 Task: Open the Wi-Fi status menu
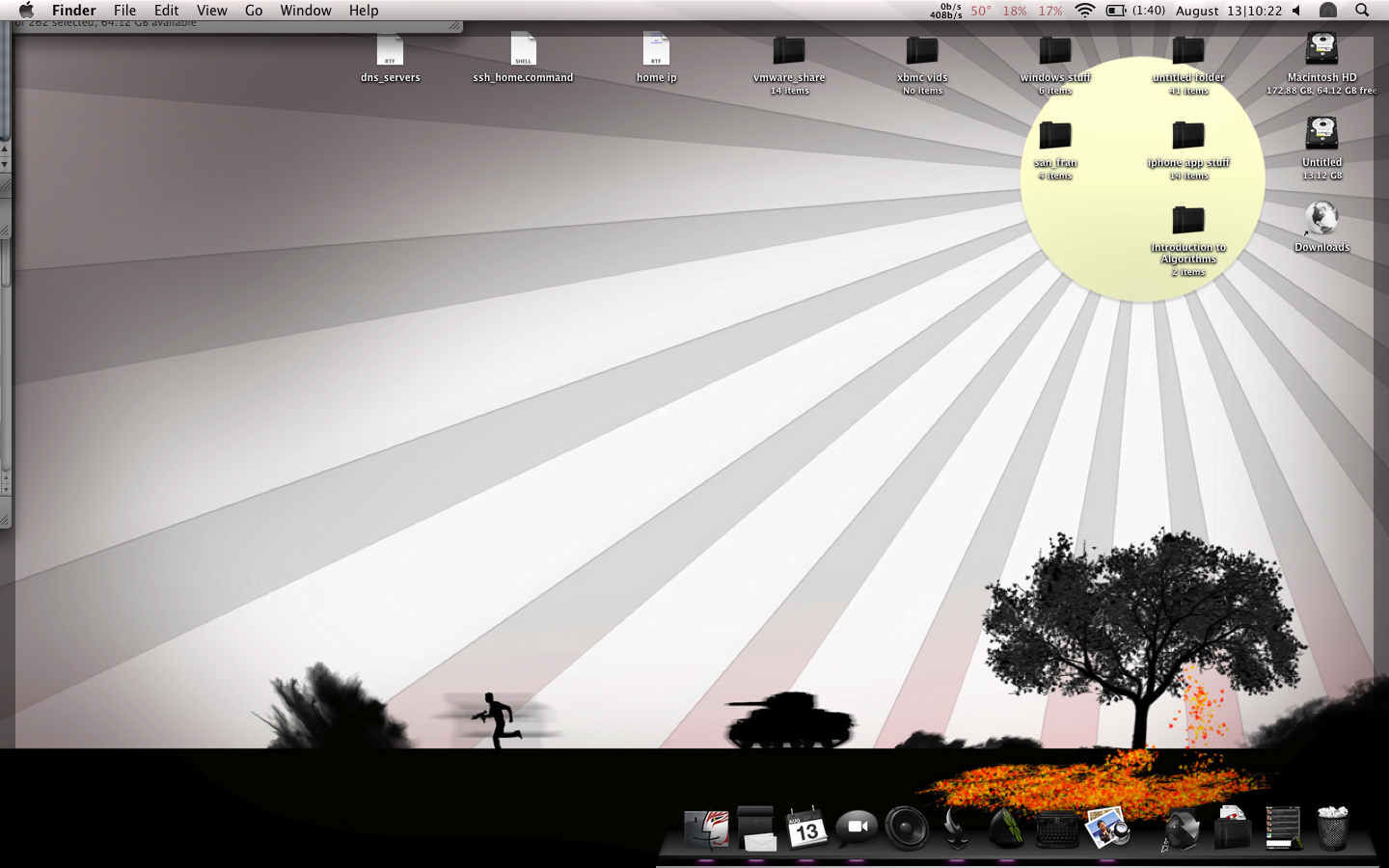tap(1085, 11)
